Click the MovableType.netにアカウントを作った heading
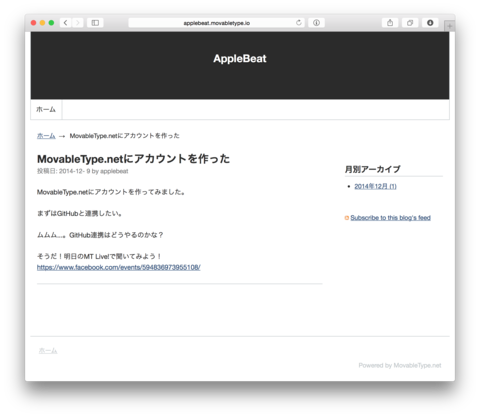 133,159
